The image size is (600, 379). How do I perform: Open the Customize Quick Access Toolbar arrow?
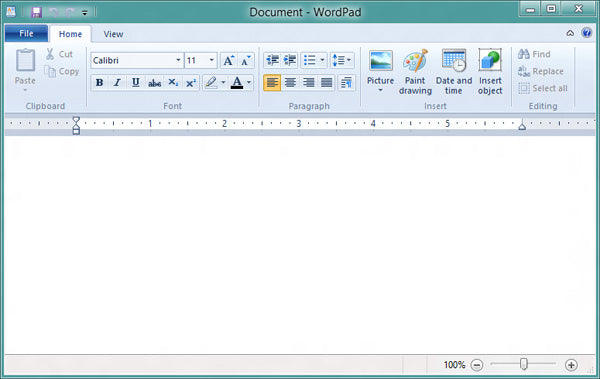[x=85, y=13]
